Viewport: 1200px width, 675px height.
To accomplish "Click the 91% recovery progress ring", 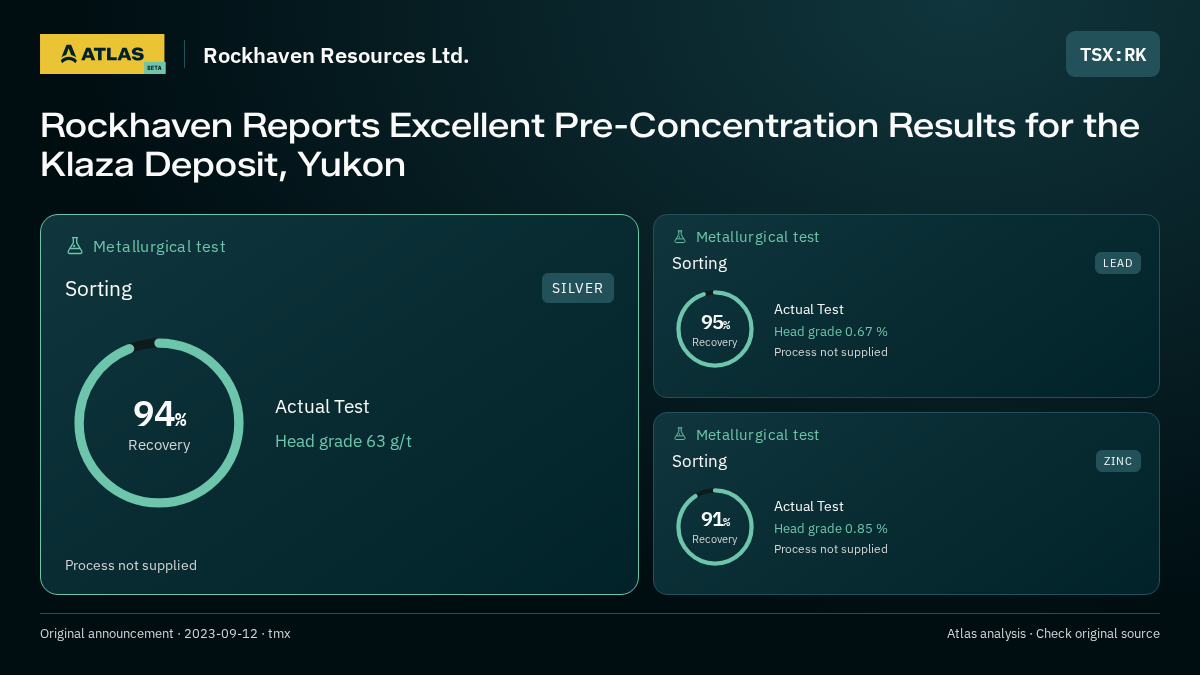I will pyautogui.click(x=715, y=527).
